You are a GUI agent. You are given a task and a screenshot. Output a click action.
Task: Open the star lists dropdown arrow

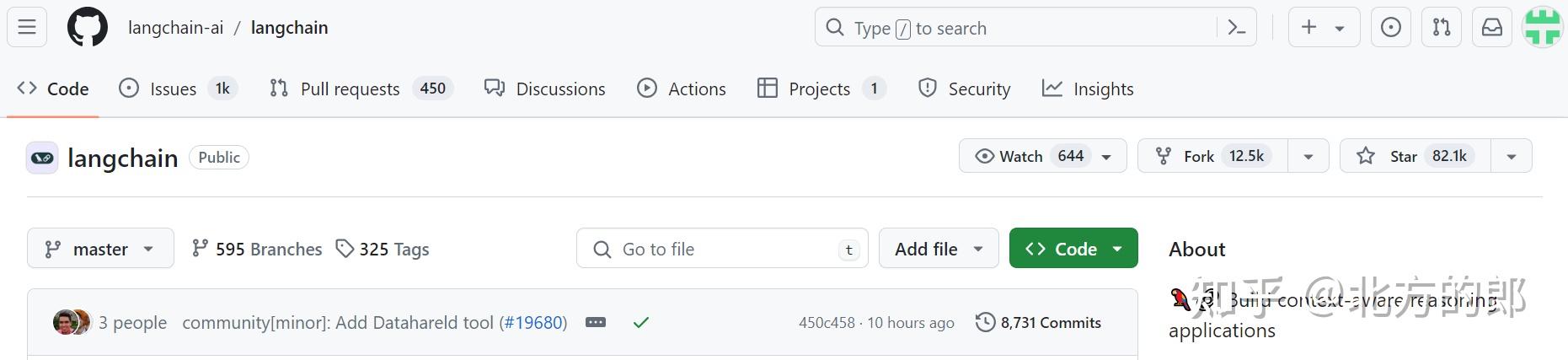coord(1512,156)
